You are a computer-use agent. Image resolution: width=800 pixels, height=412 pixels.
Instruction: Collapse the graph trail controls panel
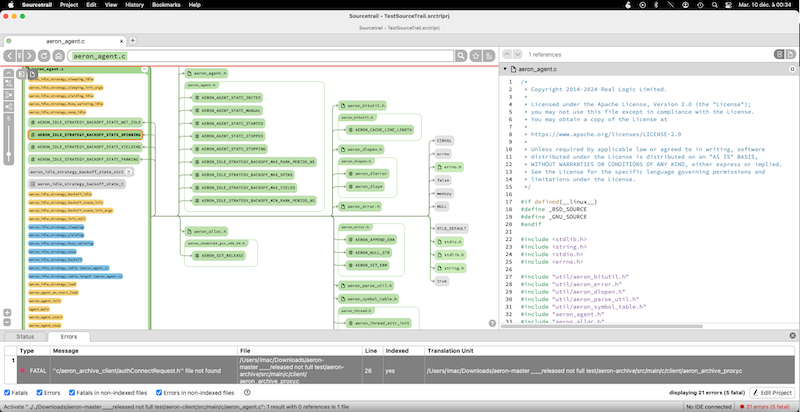[x=9, y=73]
